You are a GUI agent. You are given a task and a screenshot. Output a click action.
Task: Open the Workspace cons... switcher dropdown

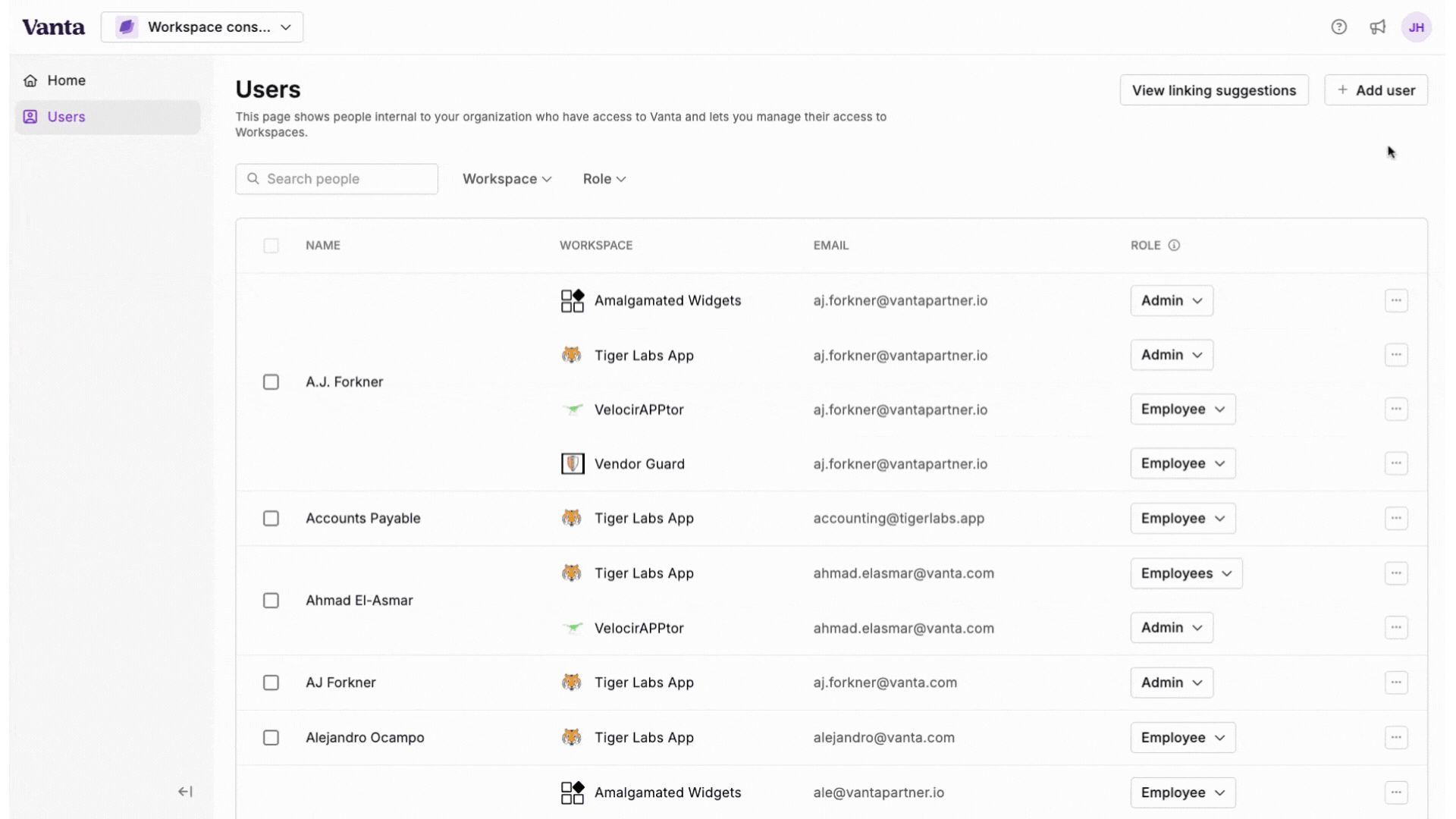[202, 27]
